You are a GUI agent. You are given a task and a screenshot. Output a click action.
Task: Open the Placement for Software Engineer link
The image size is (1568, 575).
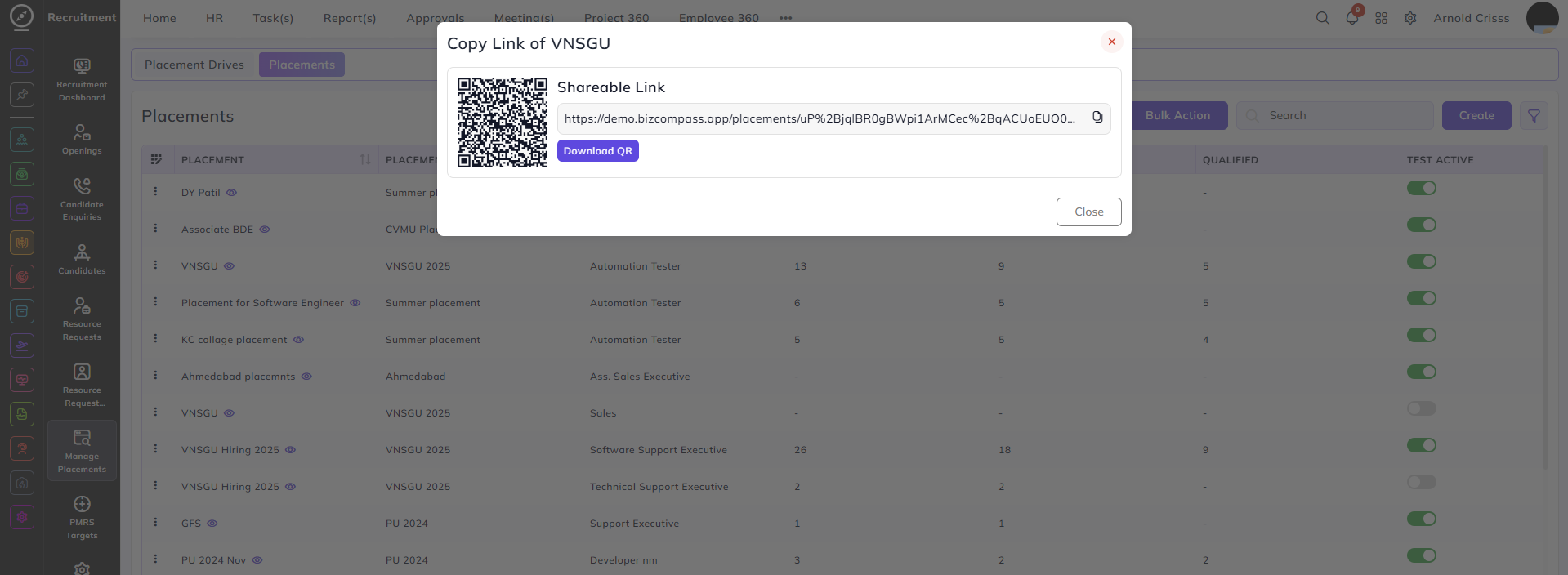[x=262, y=303]
